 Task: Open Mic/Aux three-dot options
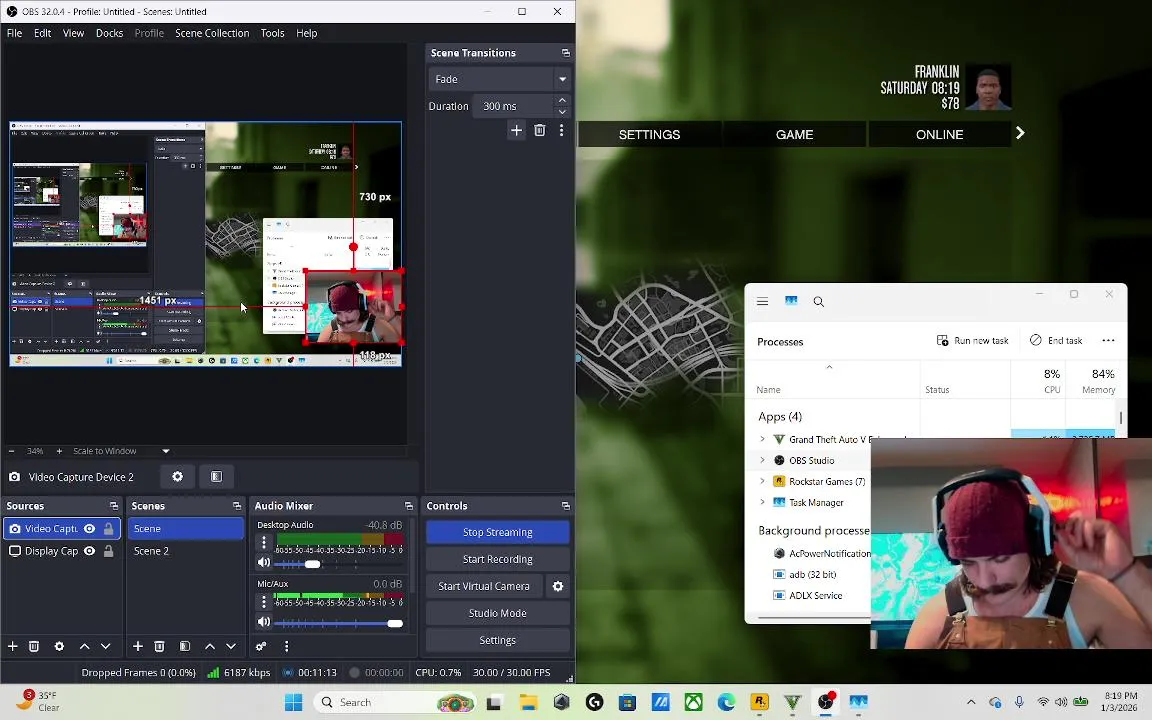tap(264, 602)
